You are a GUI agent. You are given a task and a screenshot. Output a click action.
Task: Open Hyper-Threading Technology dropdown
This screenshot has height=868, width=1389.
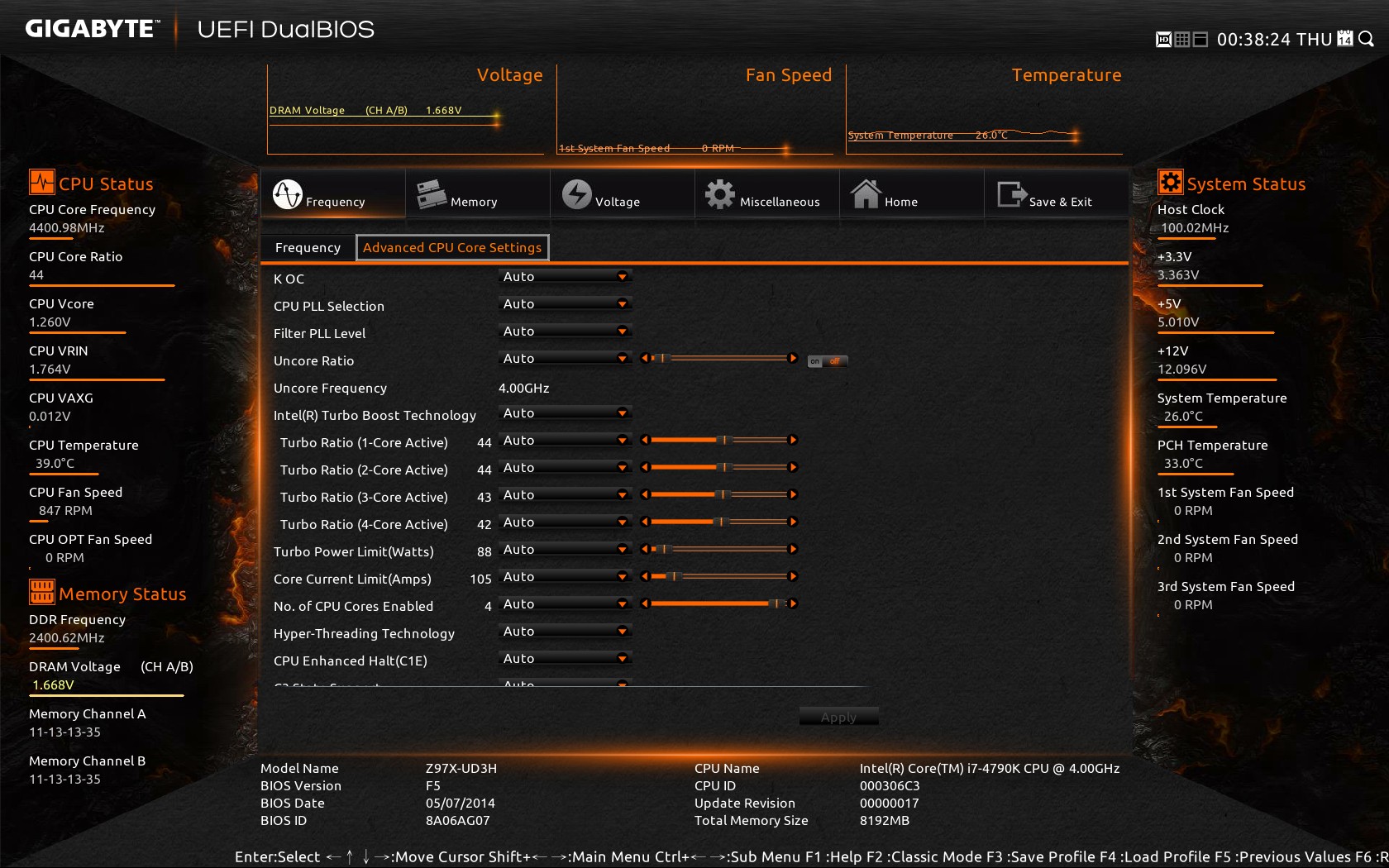click(565, 632)
